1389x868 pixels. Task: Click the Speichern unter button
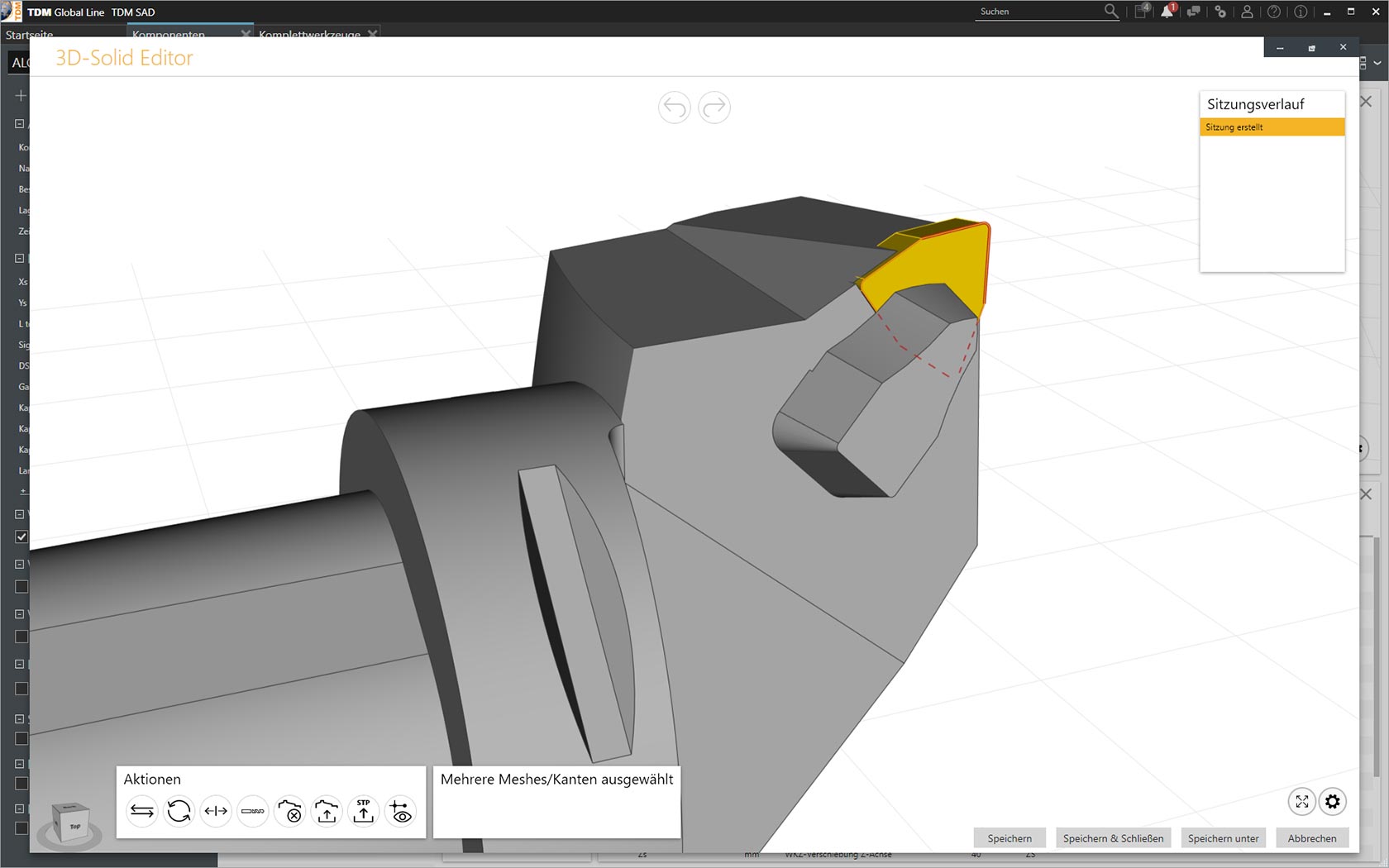[1223, 838]
